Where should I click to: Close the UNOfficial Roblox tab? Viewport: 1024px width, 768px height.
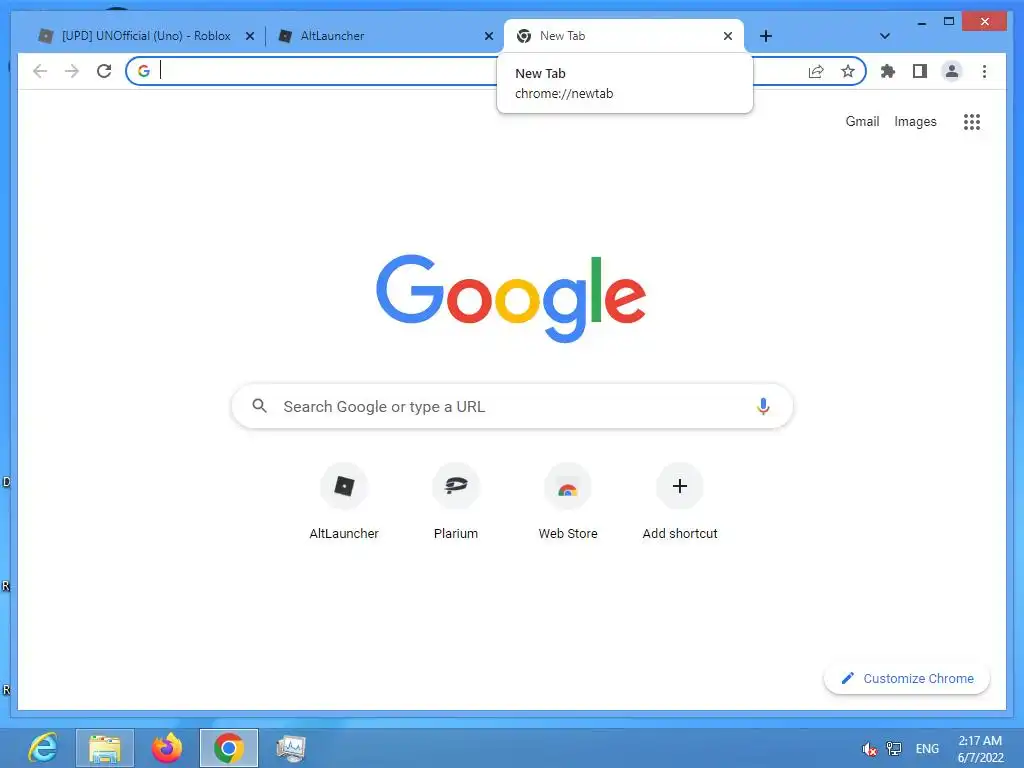(x=249, y=36)
